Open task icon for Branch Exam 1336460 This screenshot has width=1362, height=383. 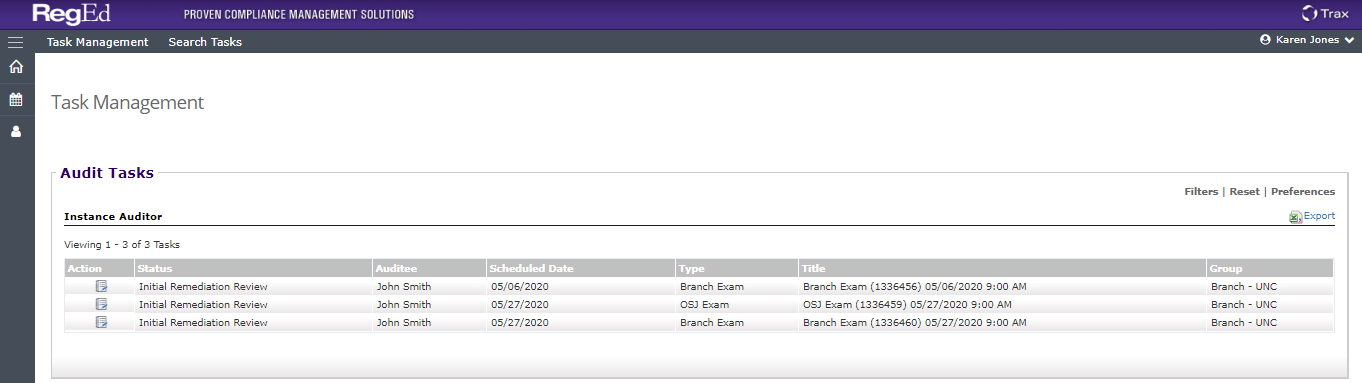pyautogui.click(x=101, y=323)
